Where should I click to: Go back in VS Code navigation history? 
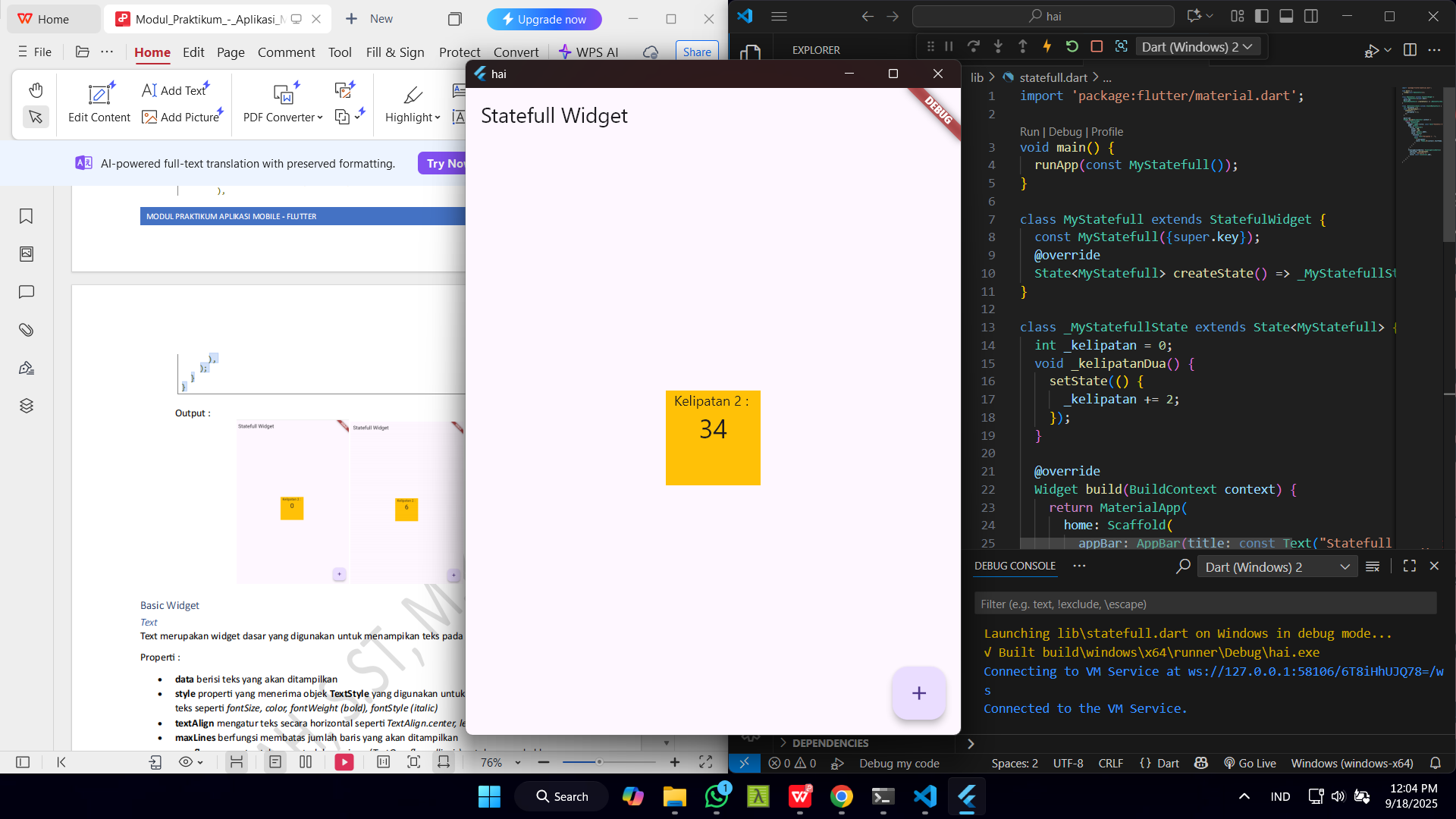(x=868, y=16)
